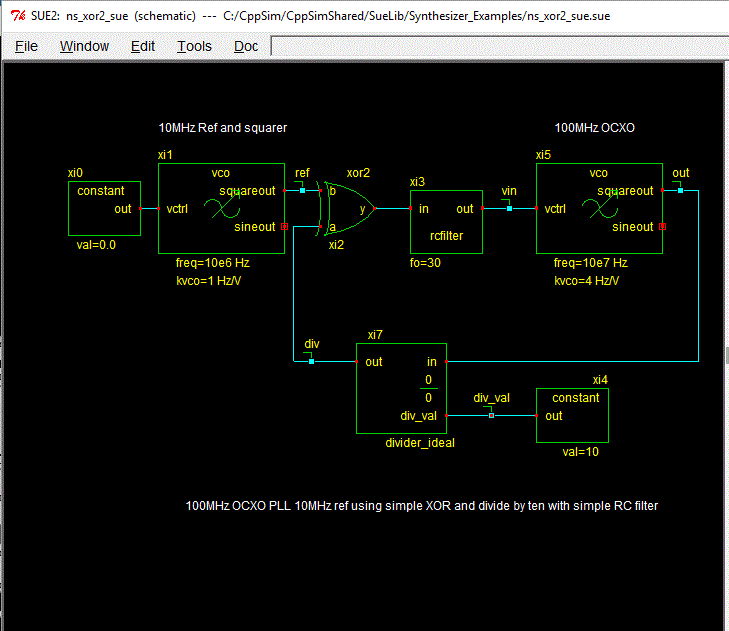Click the '10MHz Ref and squarer' annotation
This screenshot has width=729, height=631.
tap(223, 127)
